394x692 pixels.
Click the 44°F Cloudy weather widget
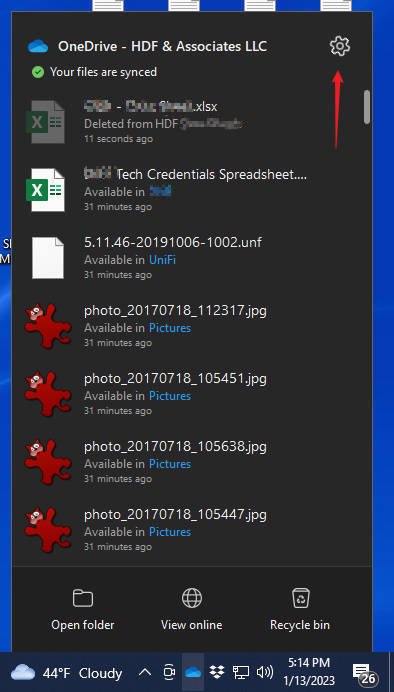click(66, 673)
